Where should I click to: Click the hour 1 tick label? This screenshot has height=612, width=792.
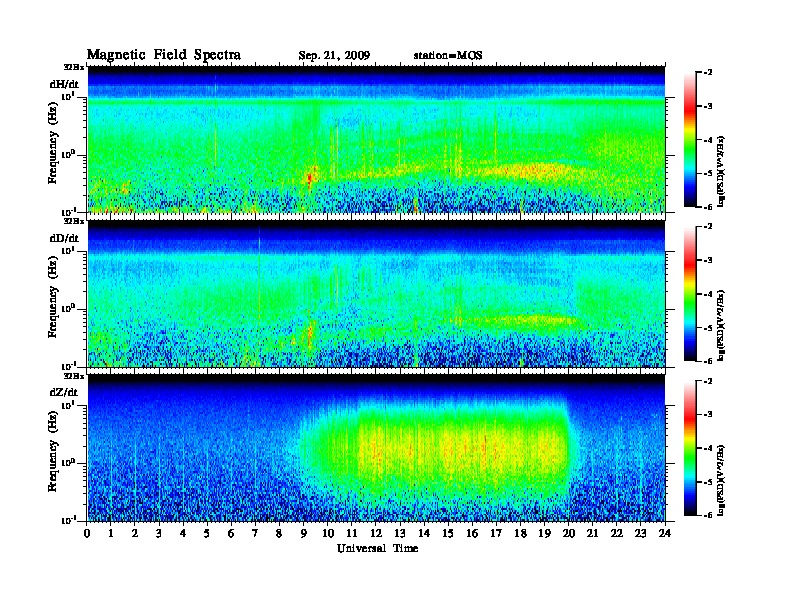pos(111,534)
